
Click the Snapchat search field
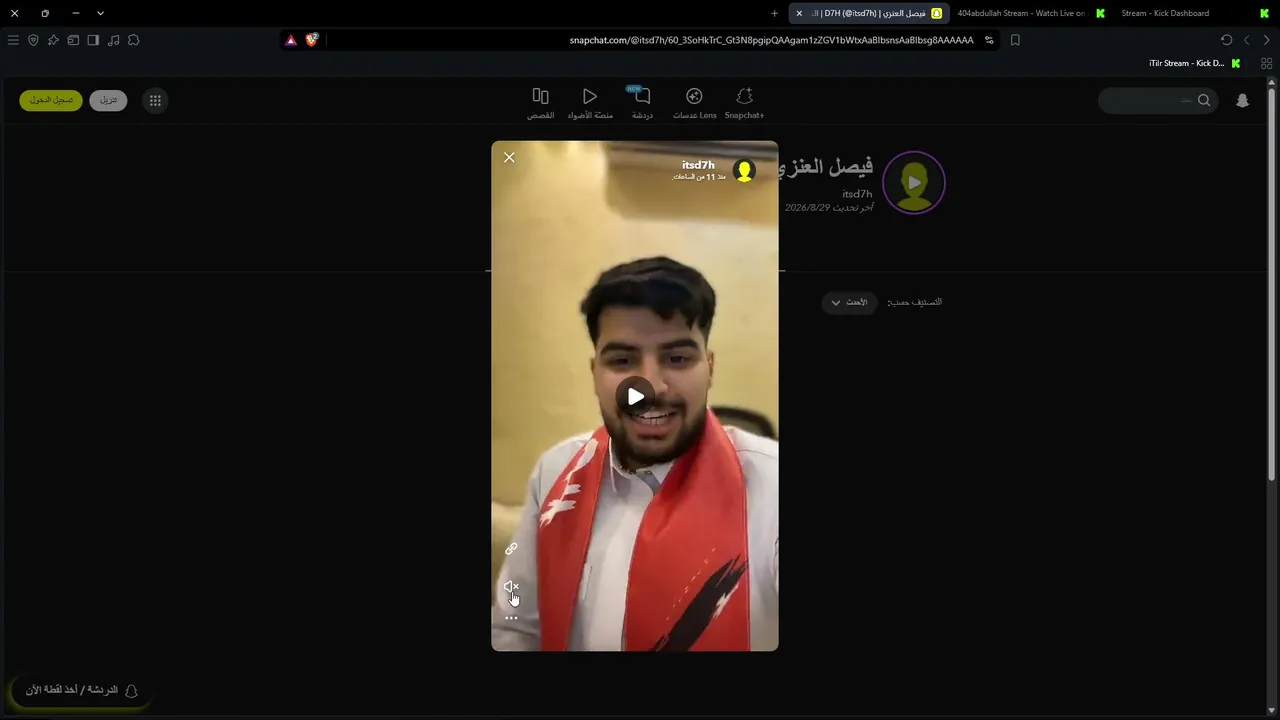point(1158,100)
